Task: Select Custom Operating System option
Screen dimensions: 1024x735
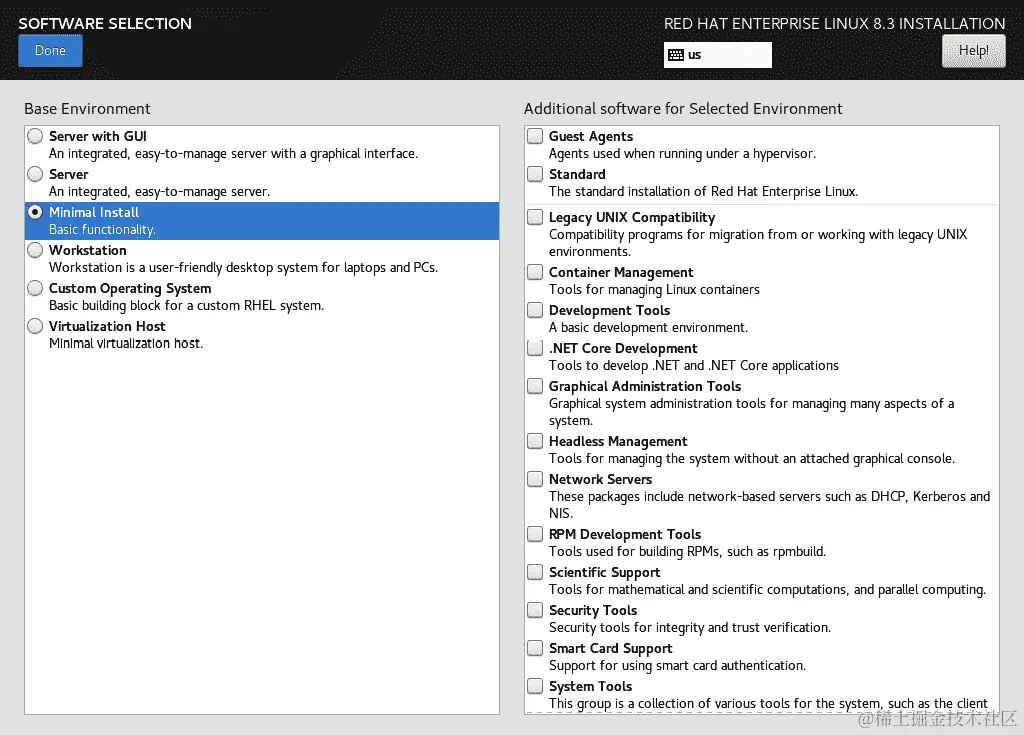Action: click(x=36, y=289)
